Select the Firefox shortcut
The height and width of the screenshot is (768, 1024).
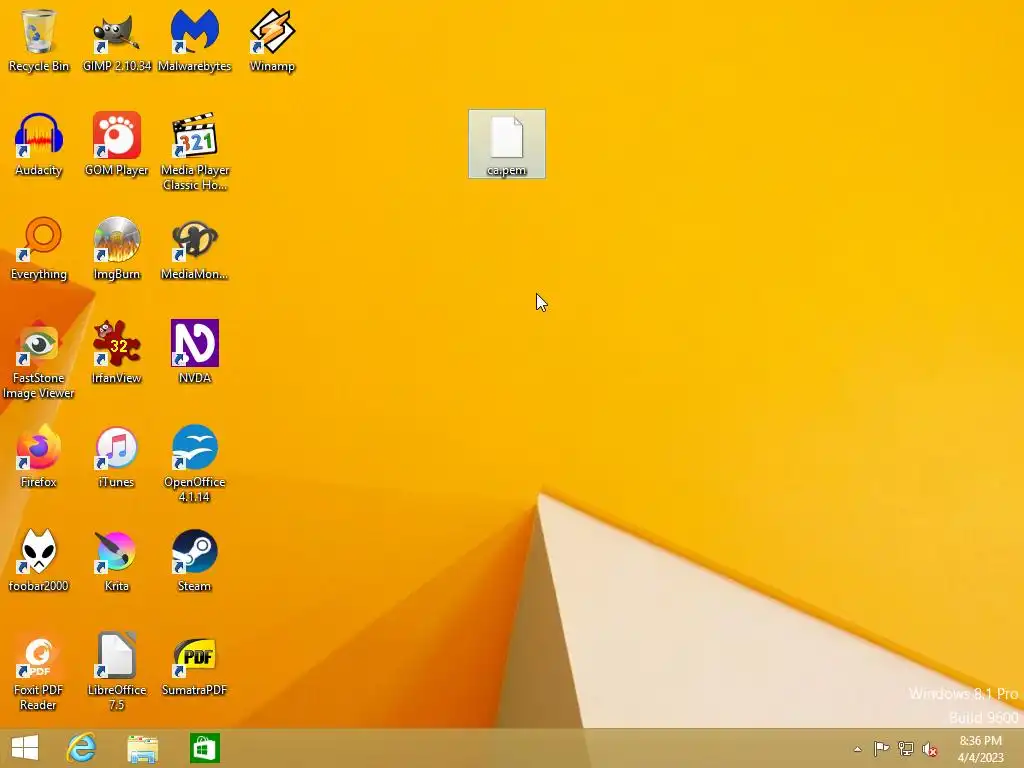39,456
